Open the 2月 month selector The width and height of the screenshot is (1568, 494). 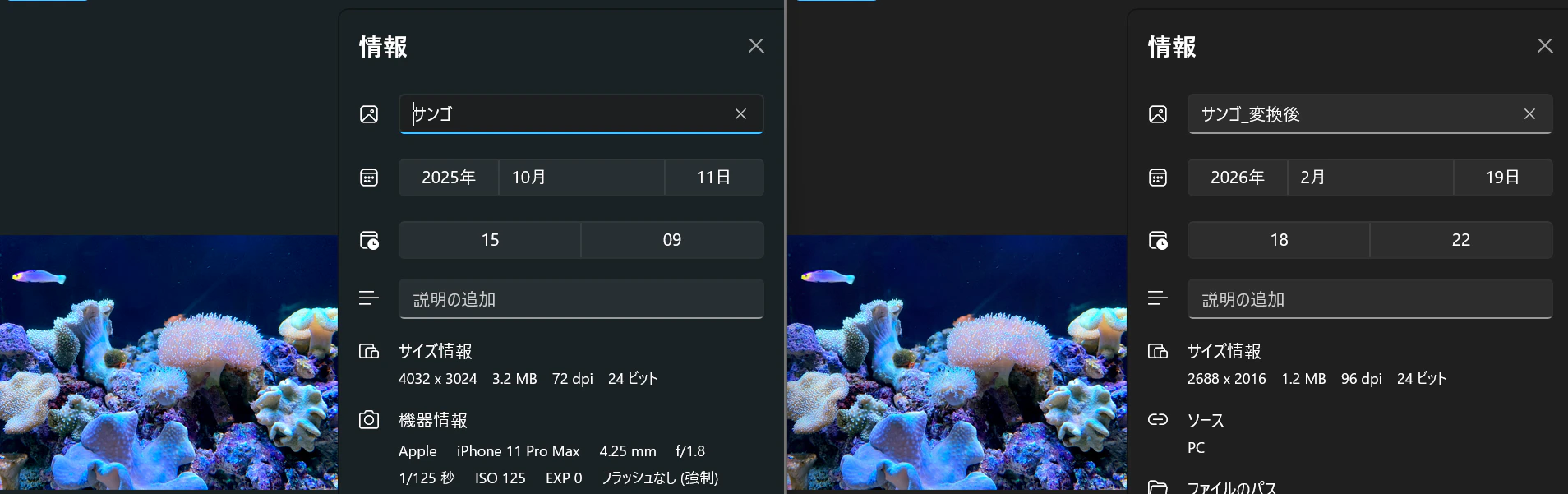click(x=1371, y=178)
